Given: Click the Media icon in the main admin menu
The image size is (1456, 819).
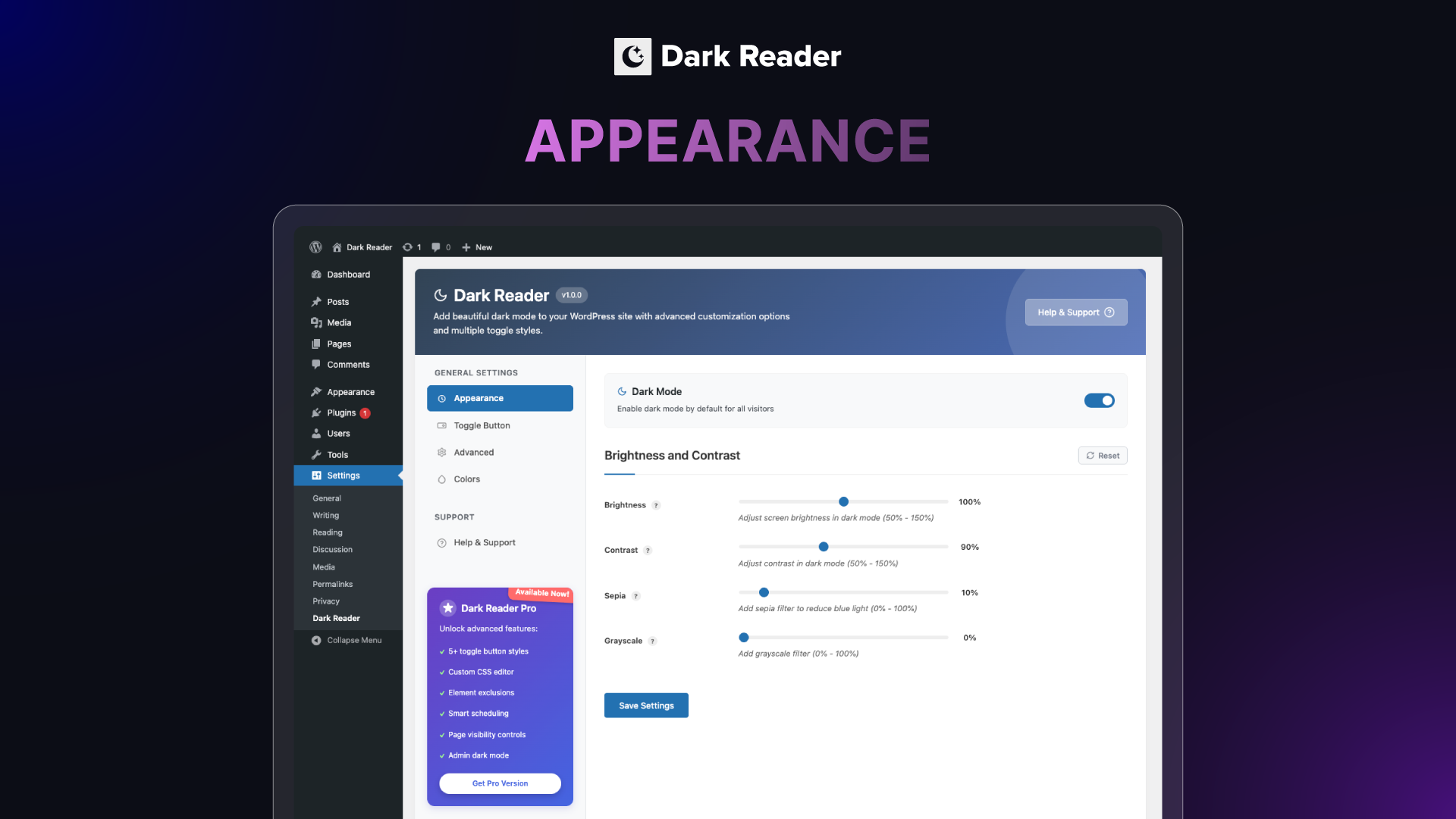Looking at the screenshot, I should pyautogui.click(x=316, y=323).
